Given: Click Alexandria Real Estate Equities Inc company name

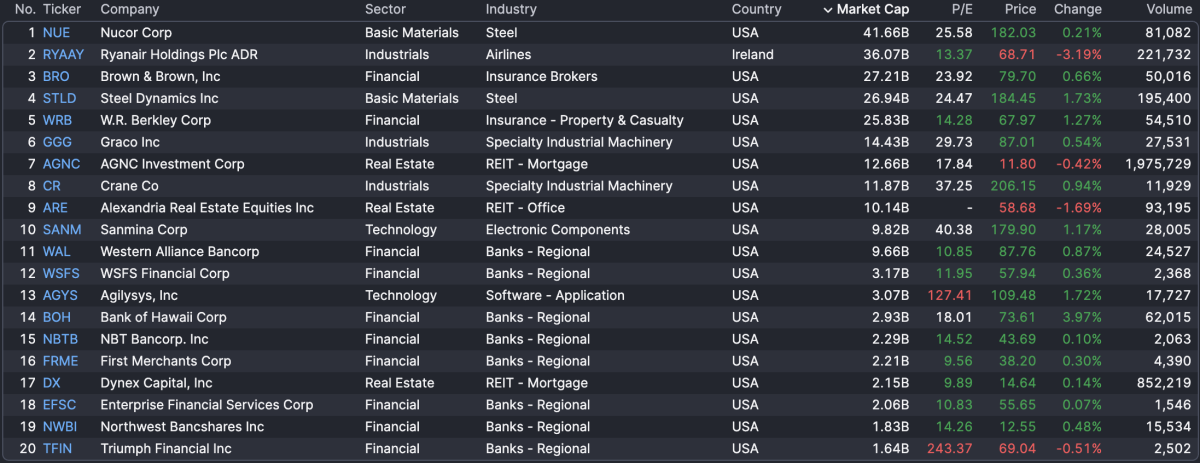Looking at the screenshot, I should coord(207,208).
